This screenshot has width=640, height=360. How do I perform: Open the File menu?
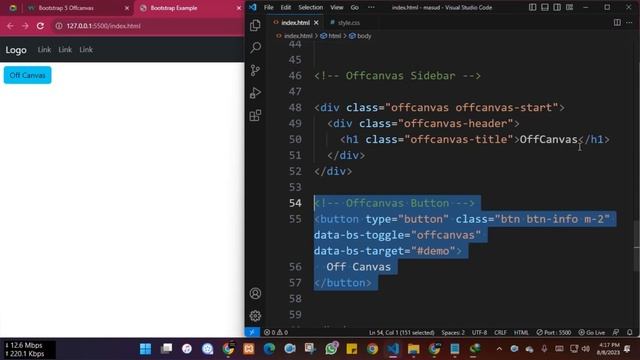[x=269, y=7]
